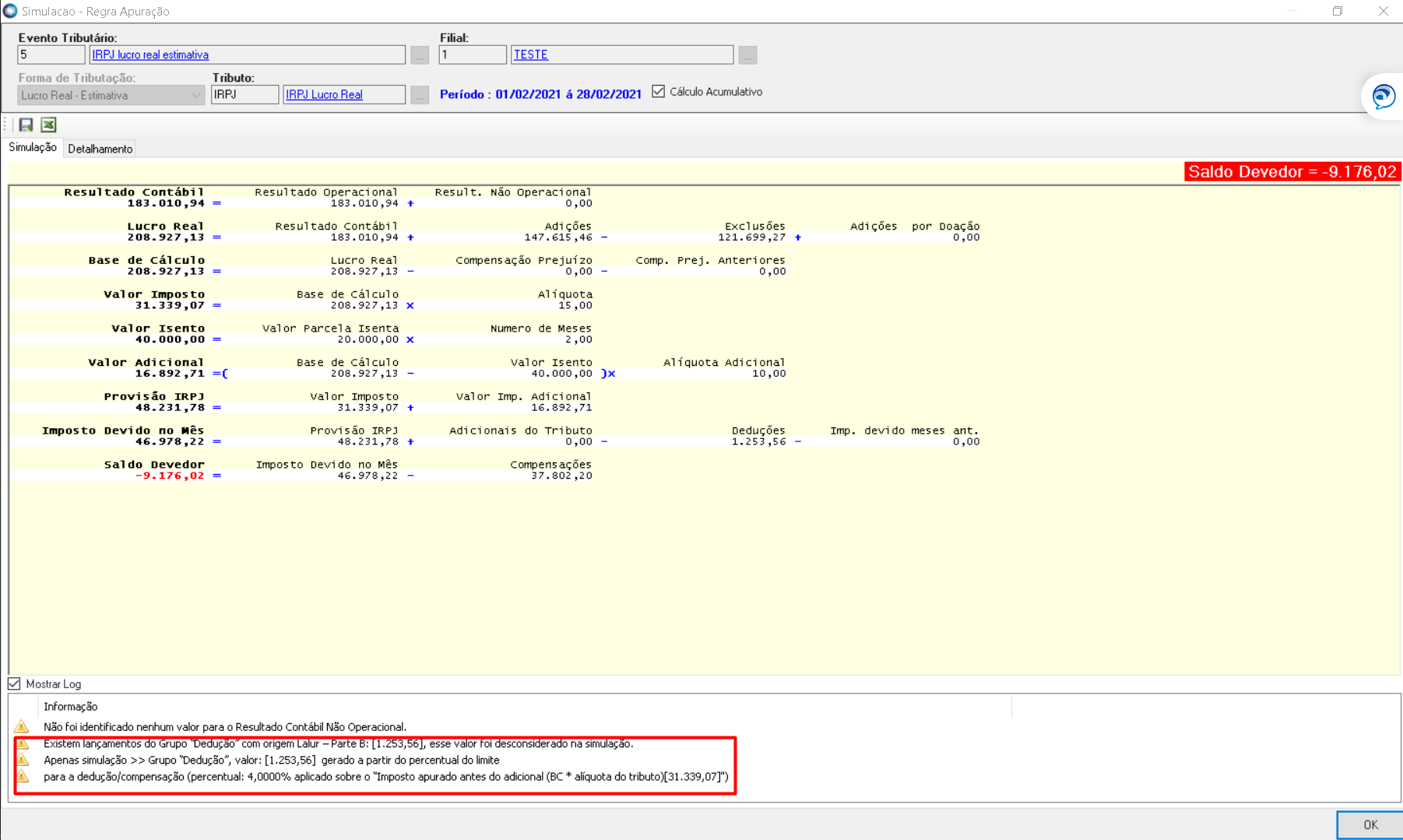
Task: Select the Resultado Contábil value 183.010,94
Action: [166, 203]
